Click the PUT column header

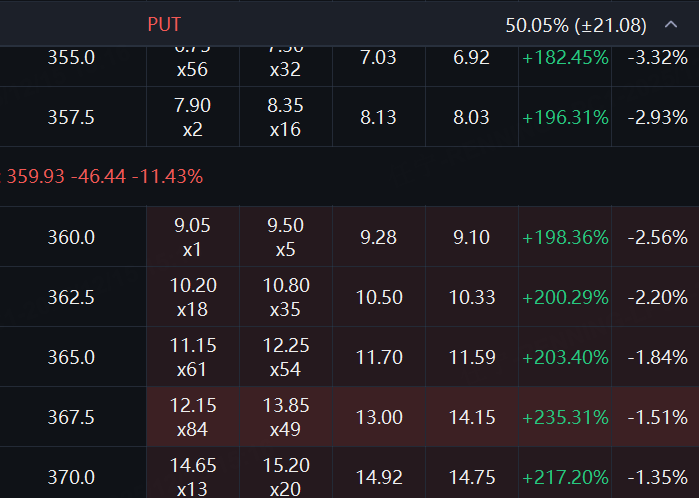point(164,24)
